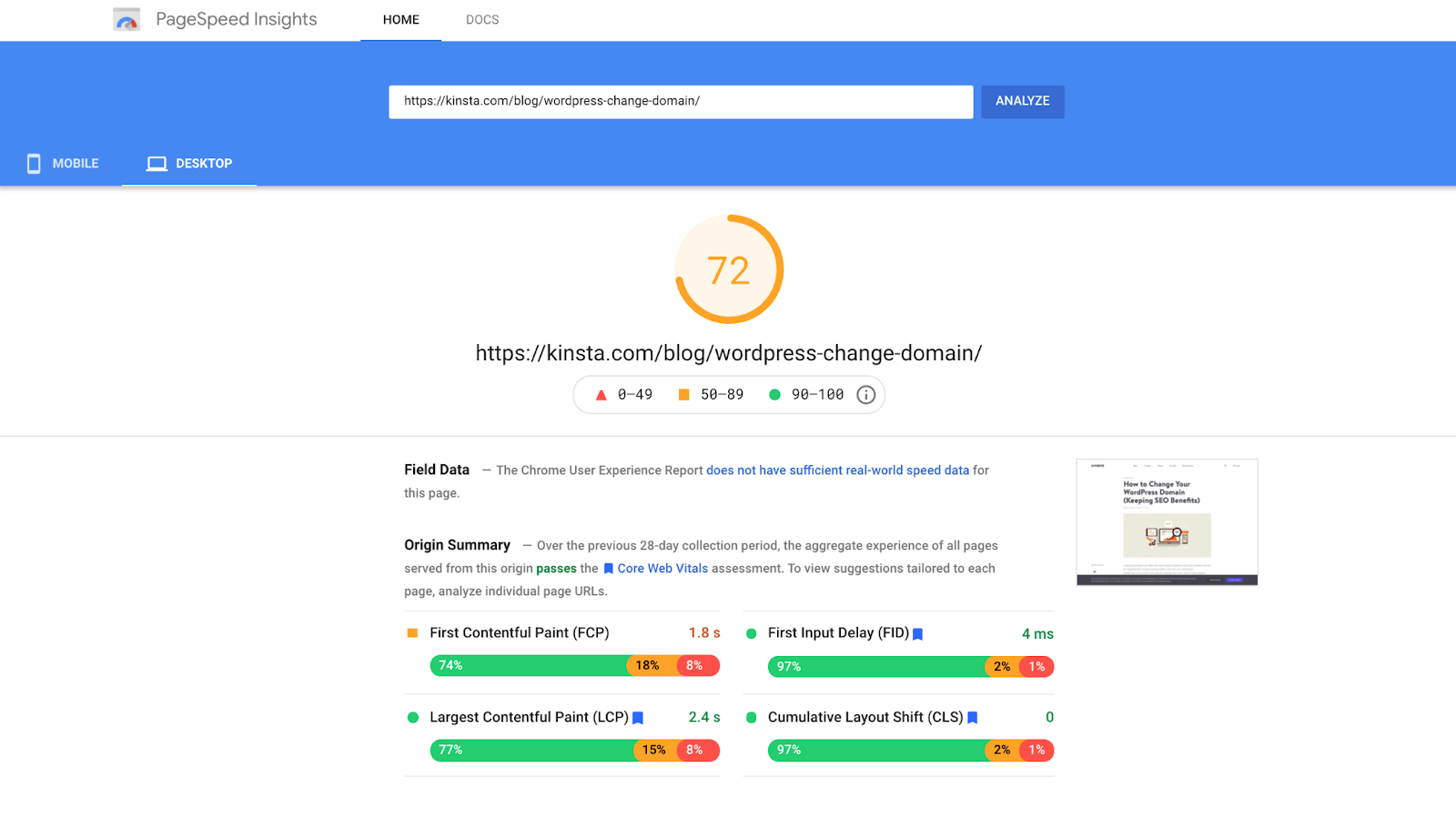Click the ANALYZE button
The height and width of the screenshot is (818, 1456).
click(x=1023, y=101)
